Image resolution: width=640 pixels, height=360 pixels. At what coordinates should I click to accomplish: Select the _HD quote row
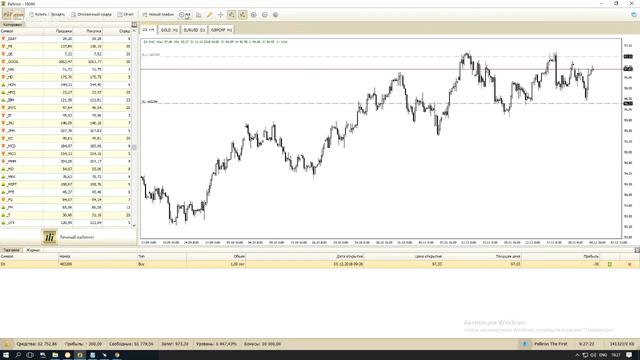point(65,77)
